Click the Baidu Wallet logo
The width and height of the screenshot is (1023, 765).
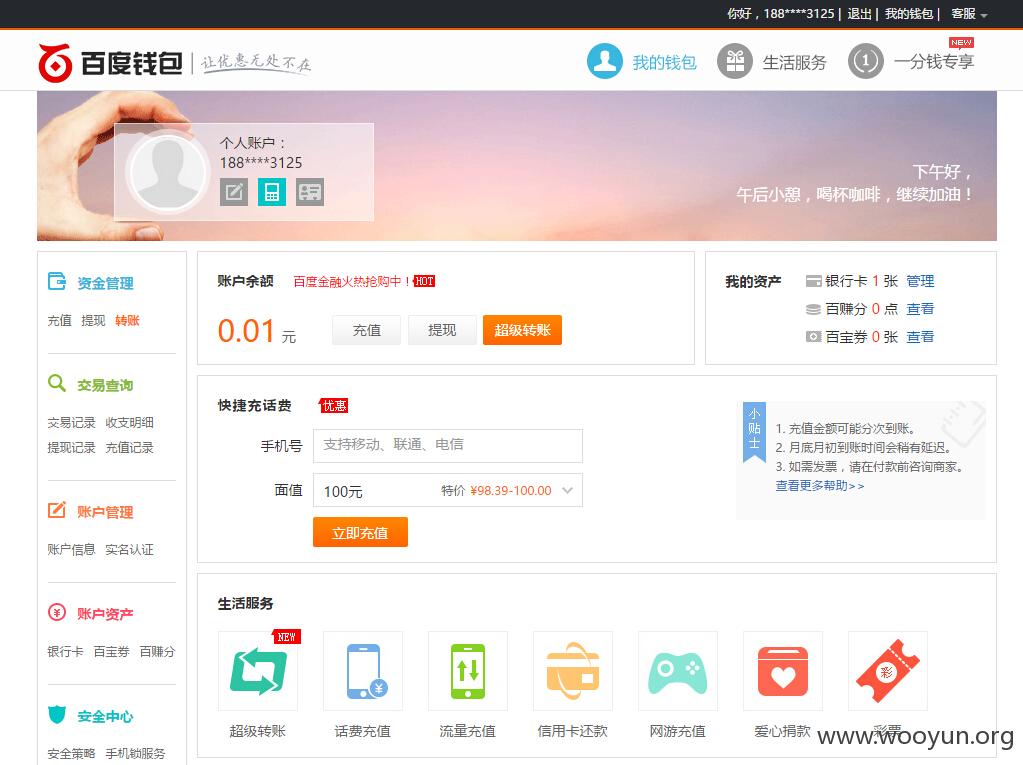pyautogui.click(x=110, y=63)
